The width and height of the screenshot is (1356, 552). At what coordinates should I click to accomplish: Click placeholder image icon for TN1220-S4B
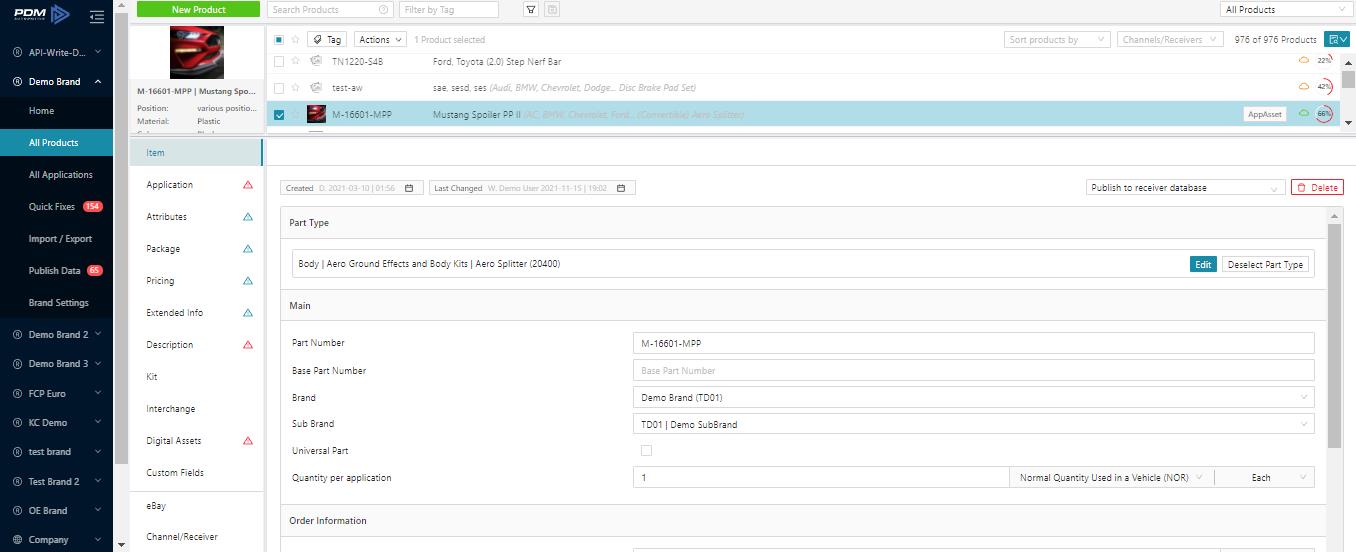pos(316,61)
